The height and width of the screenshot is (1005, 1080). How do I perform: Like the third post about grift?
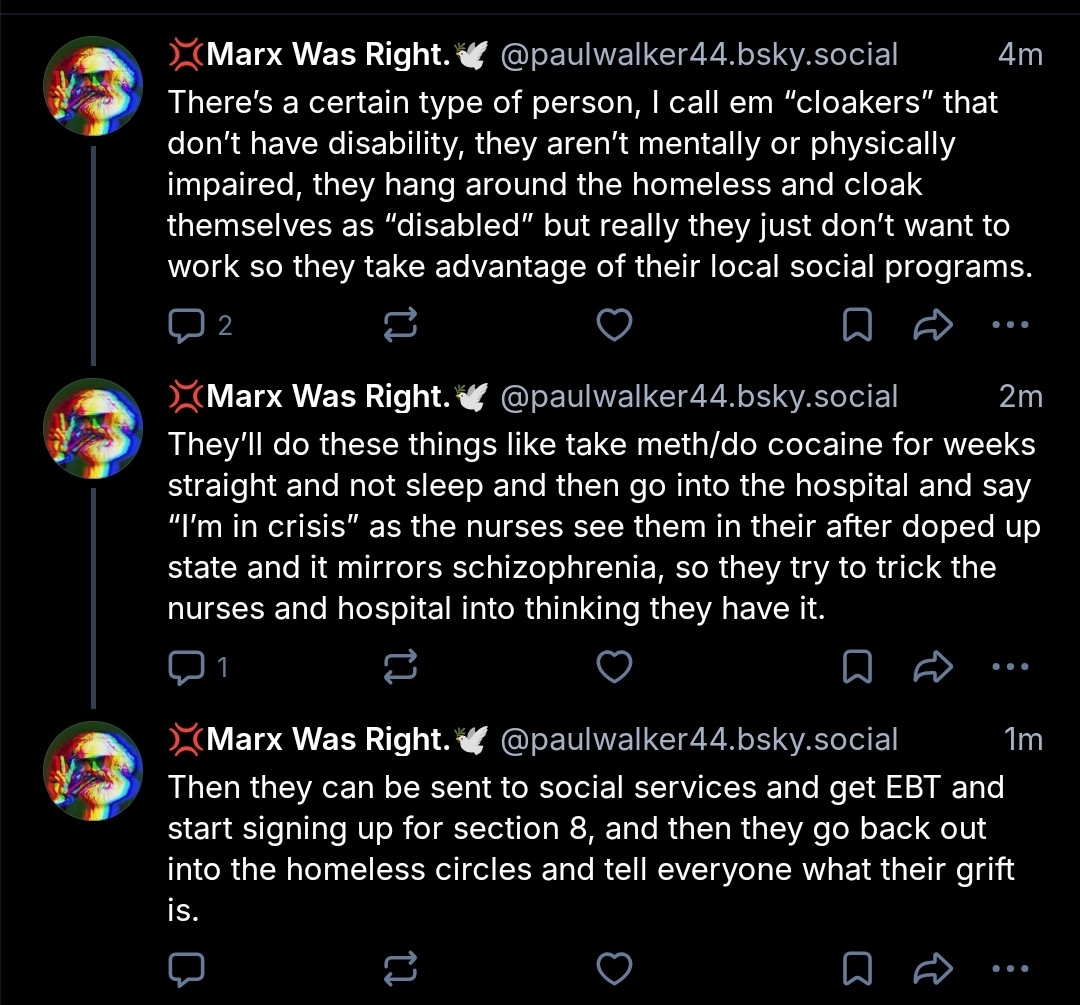[614, 967]
